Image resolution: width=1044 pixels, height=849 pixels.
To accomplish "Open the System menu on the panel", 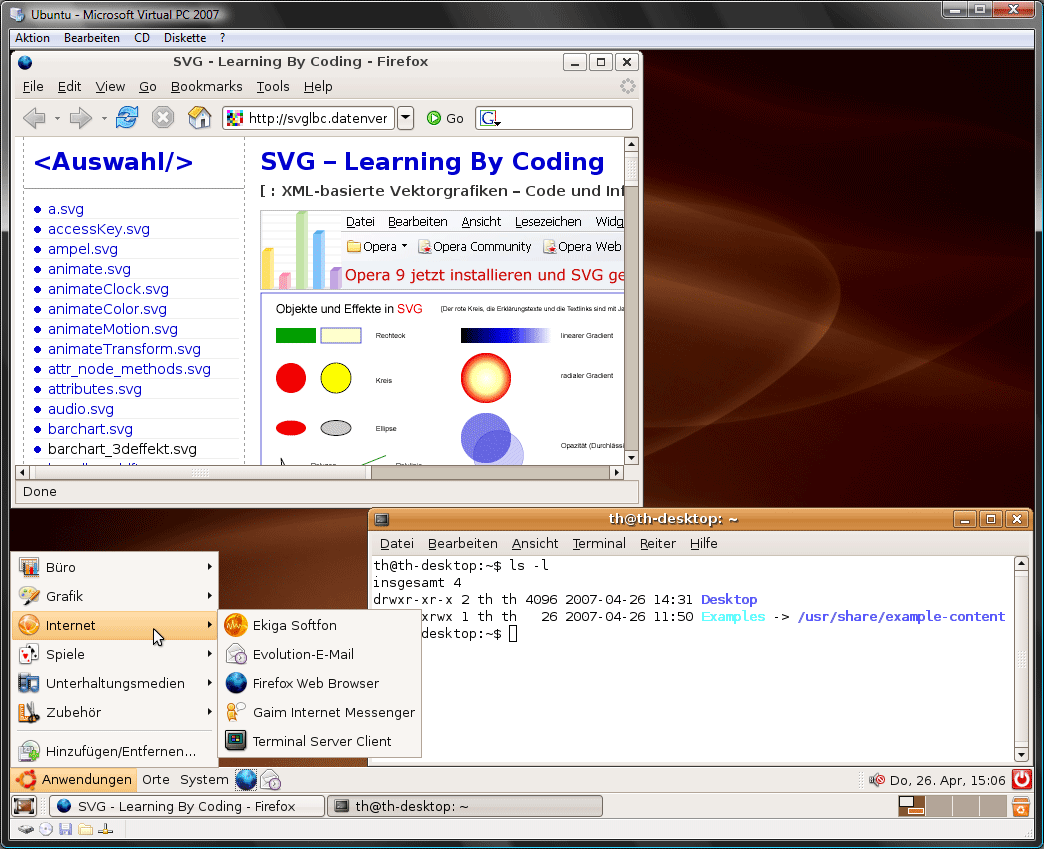I will [x=204, y=780].
